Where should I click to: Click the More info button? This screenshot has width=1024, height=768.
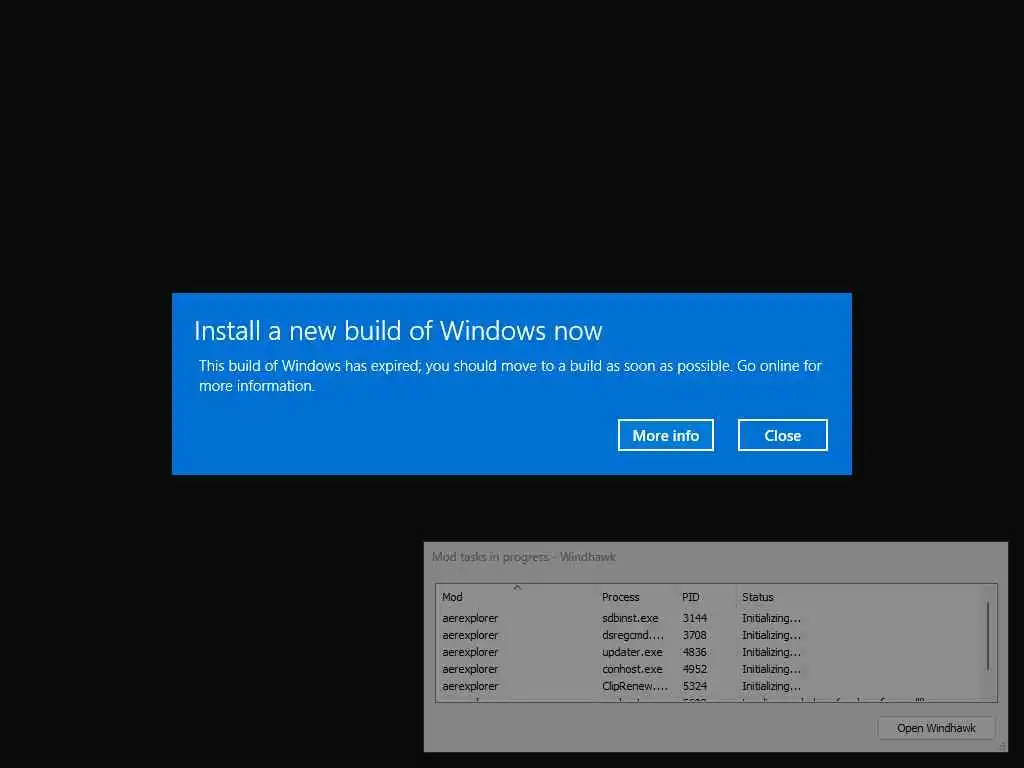pyautogui.click(x=665, y=435)
